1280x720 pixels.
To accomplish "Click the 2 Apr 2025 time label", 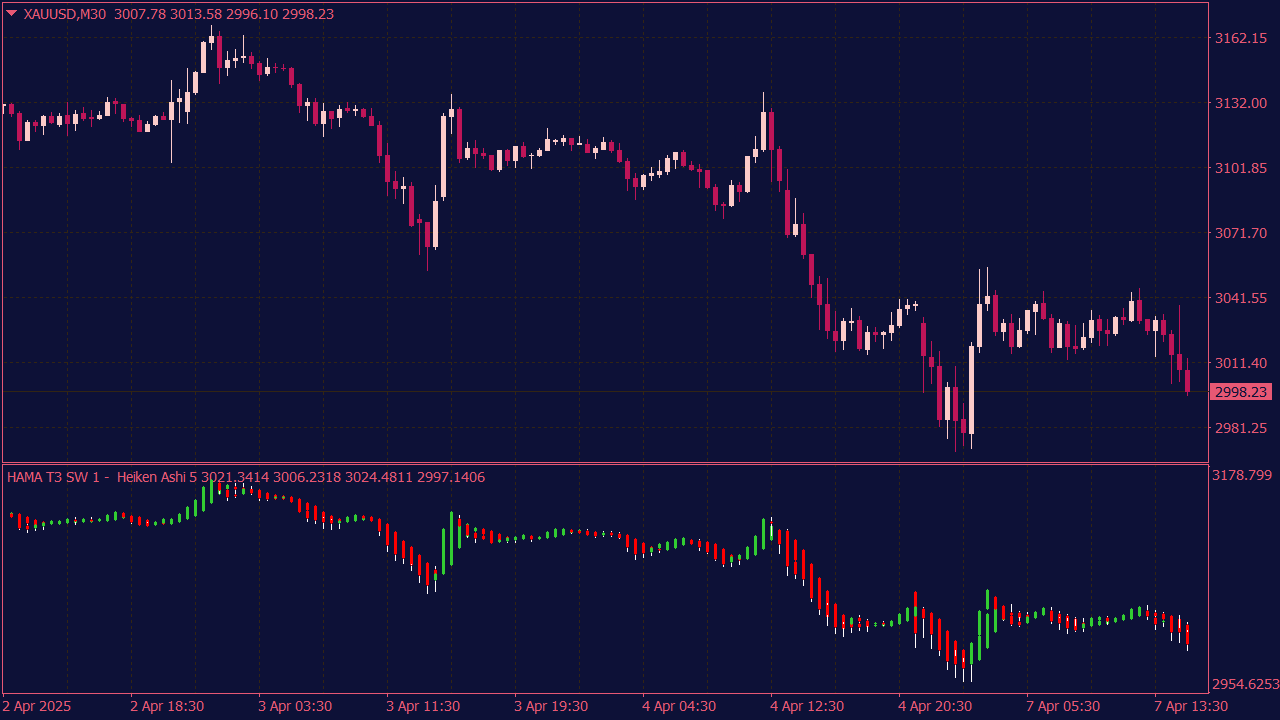I will (38, 706).
